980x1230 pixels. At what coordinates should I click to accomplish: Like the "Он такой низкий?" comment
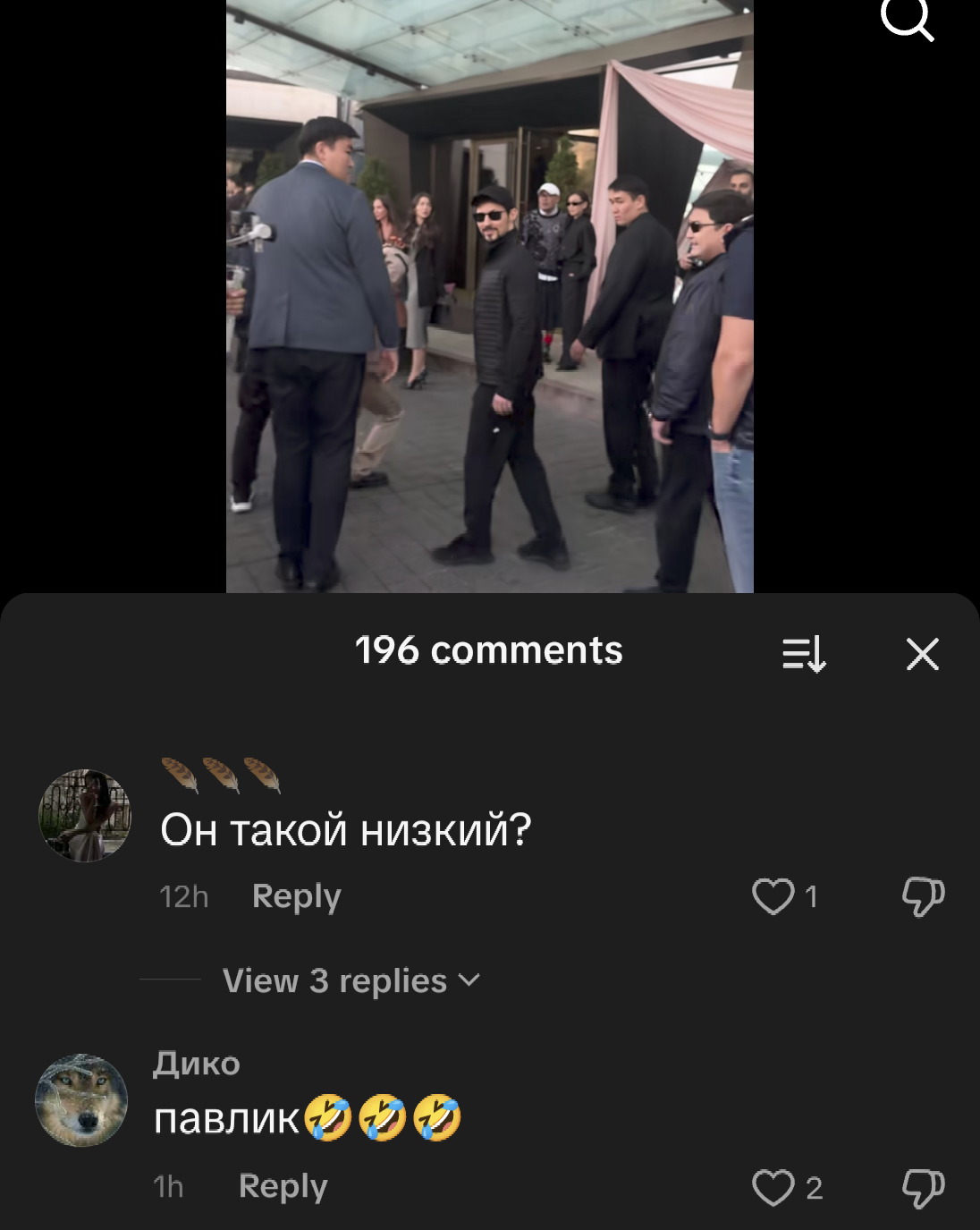(x=773, y=896)
